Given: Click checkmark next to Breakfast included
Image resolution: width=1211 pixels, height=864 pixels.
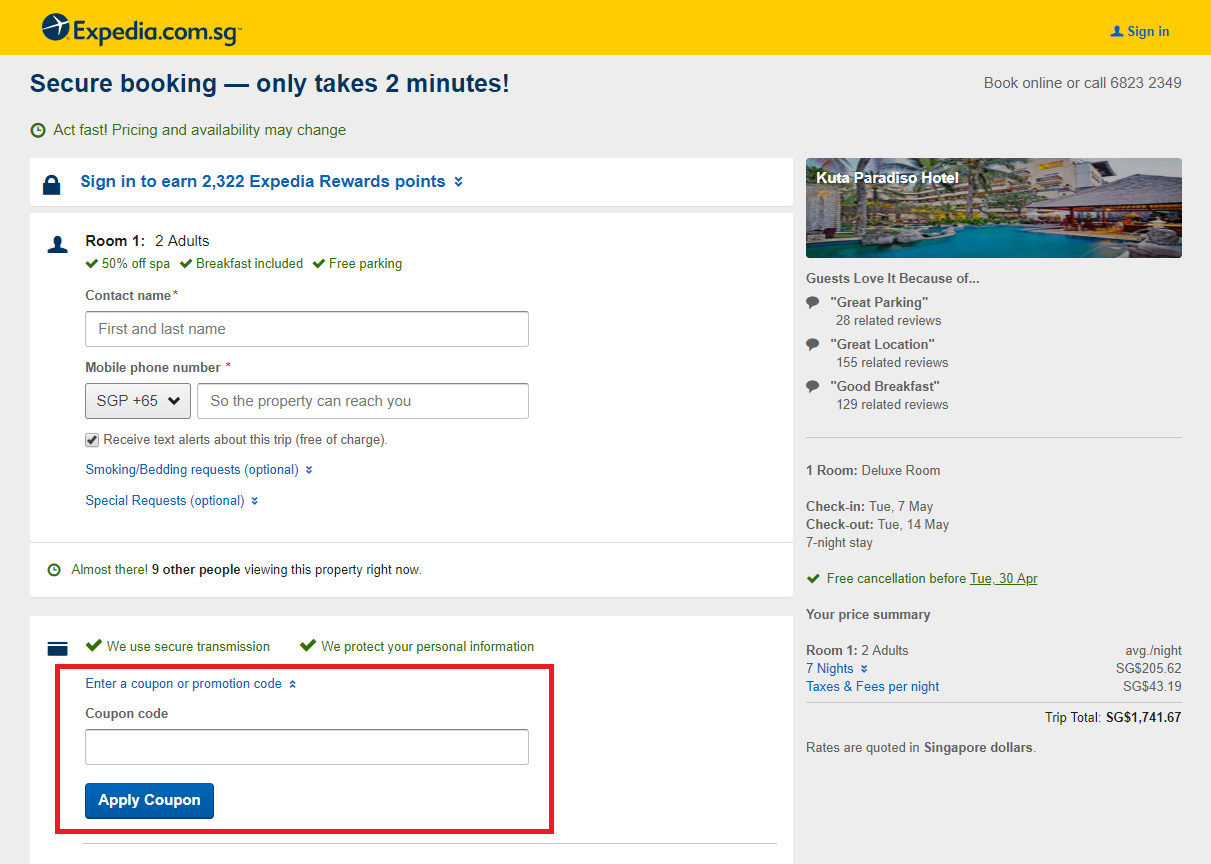Looking at the screenshot, I should 186,264.
